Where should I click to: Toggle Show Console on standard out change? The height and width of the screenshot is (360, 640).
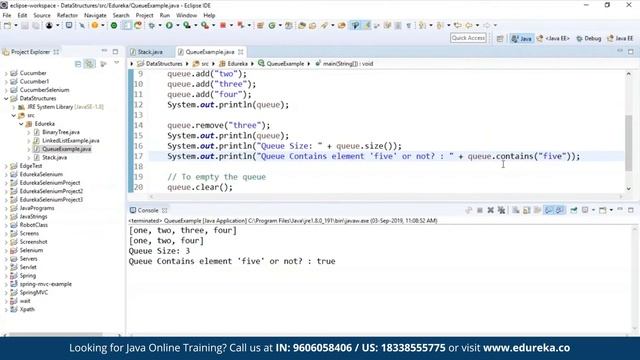click(548, 210)
